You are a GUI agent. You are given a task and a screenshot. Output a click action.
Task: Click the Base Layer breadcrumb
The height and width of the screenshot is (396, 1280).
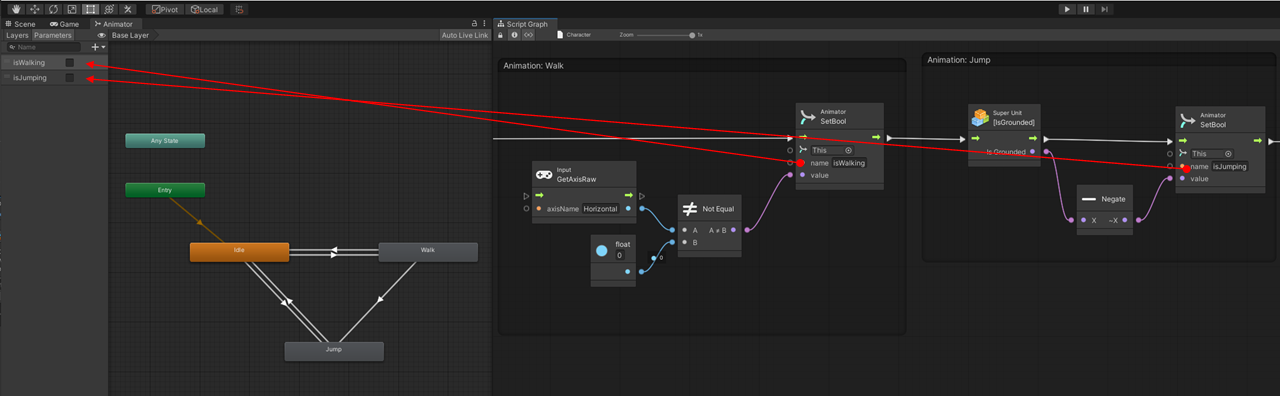(x=130, y=35)
